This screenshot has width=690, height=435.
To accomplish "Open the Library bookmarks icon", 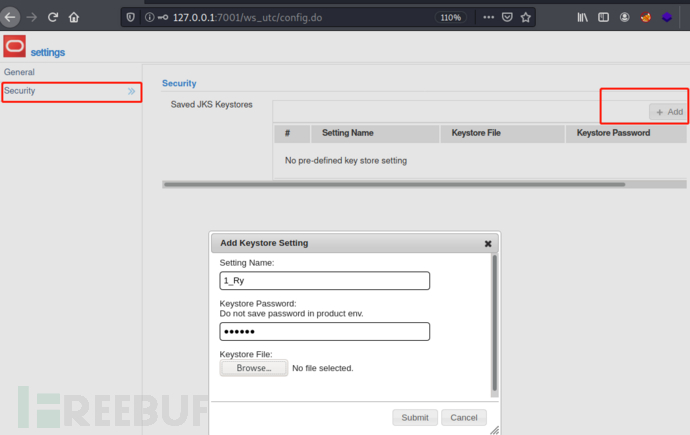I will coord(582,17).
